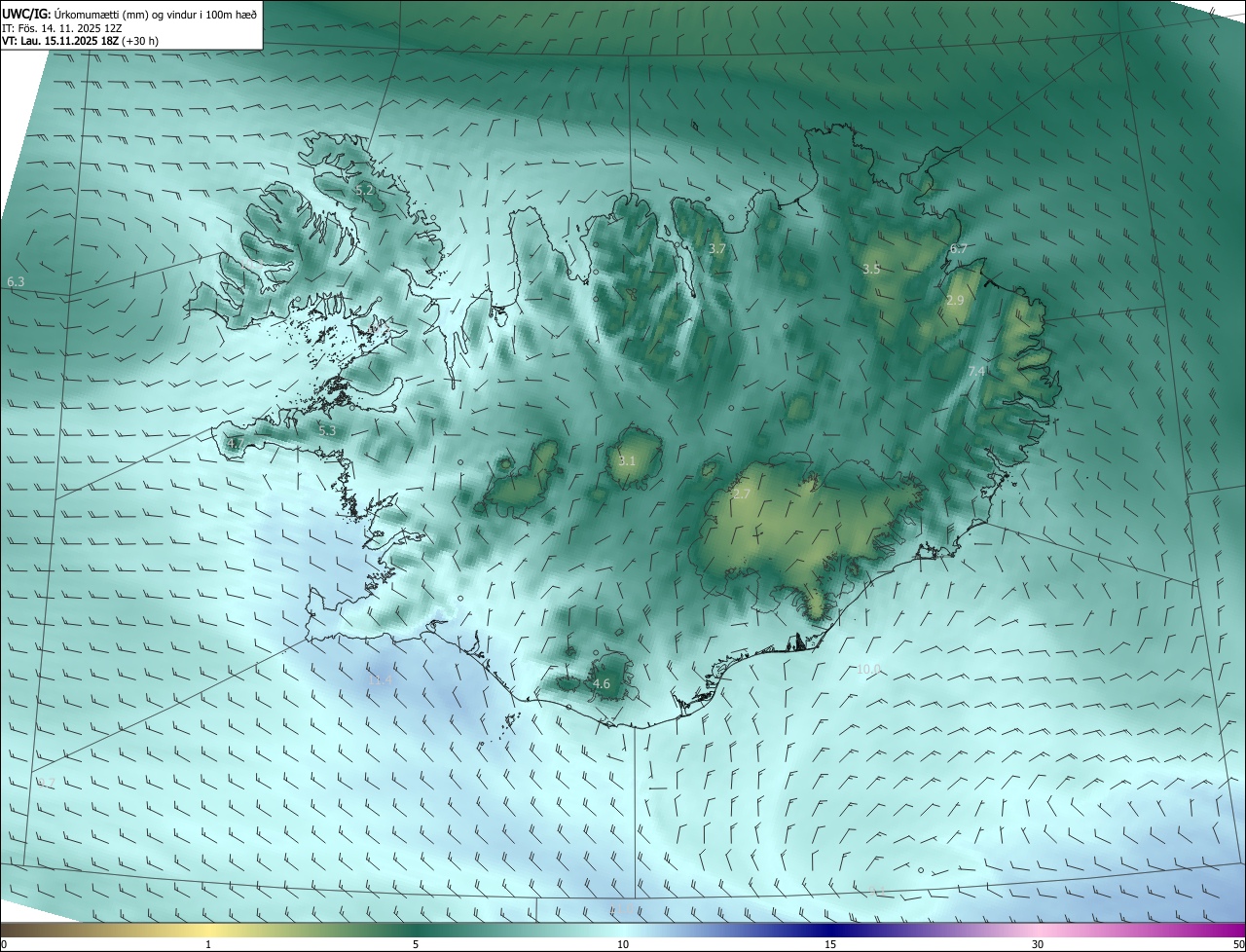Click the 3.1 value on the map
The image size is (1246, 952).
(x=626, y=461)
